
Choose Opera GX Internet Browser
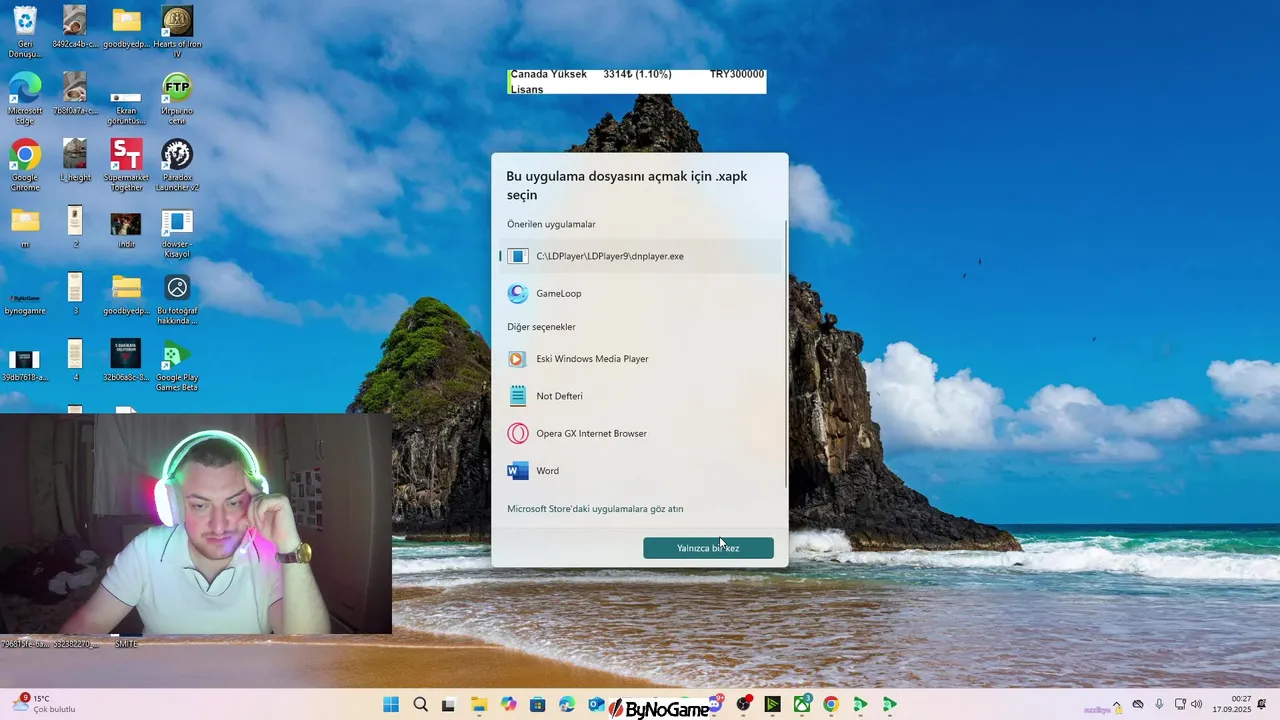click(x=640, y=433)
